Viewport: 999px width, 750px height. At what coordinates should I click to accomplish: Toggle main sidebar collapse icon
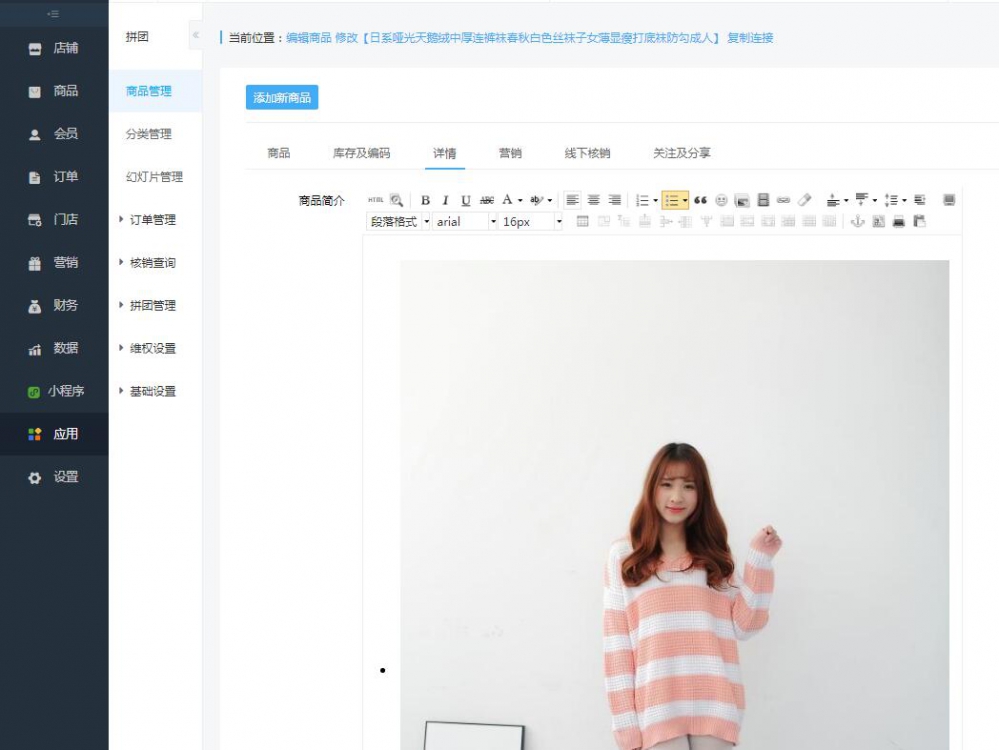[54, 13]
